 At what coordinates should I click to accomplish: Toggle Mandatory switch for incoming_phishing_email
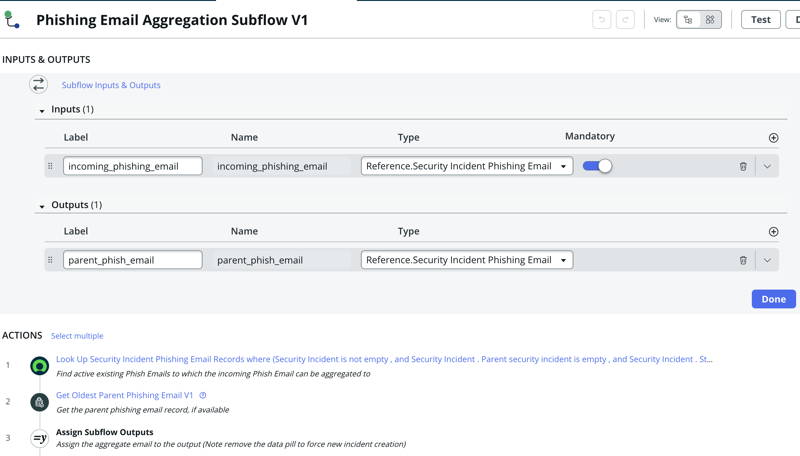597,166
